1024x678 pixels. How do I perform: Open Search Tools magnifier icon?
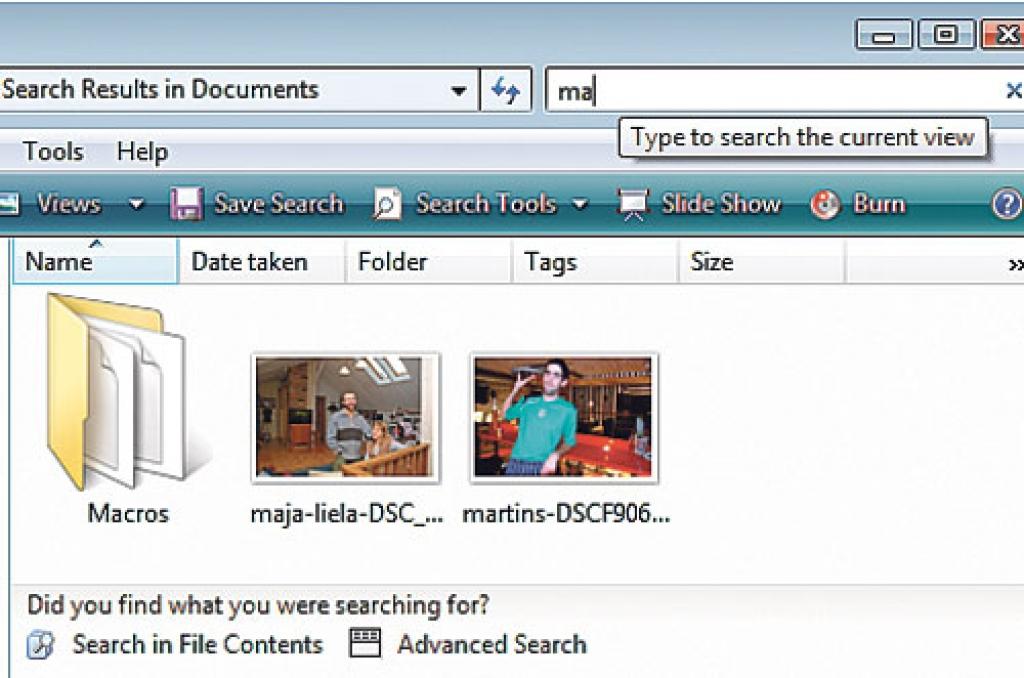tap(387, 204)
